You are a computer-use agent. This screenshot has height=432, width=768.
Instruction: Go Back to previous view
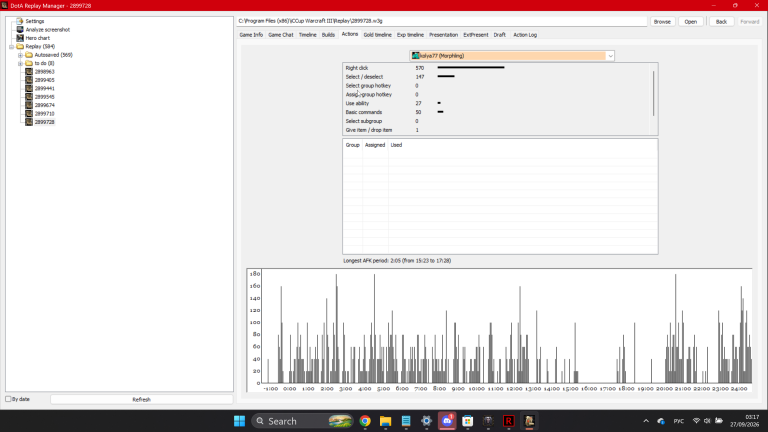(x=721, y=22)
